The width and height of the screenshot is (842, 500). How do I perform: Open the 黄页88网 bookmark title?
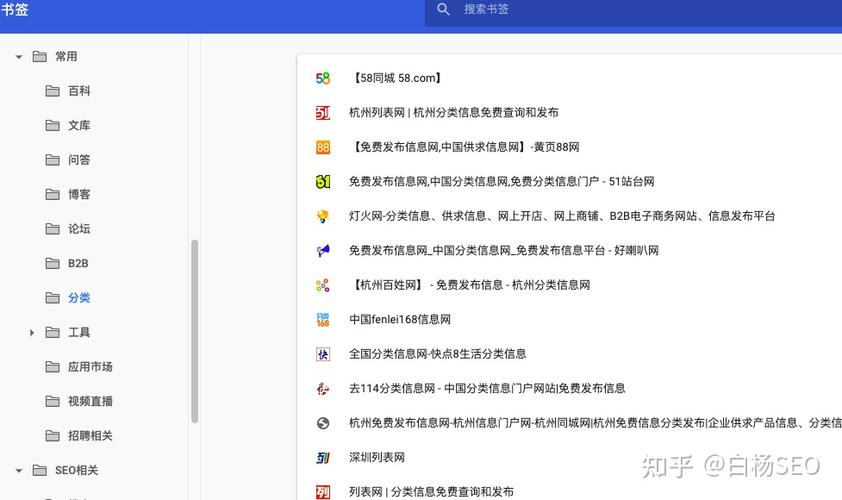tap(464, 147)
